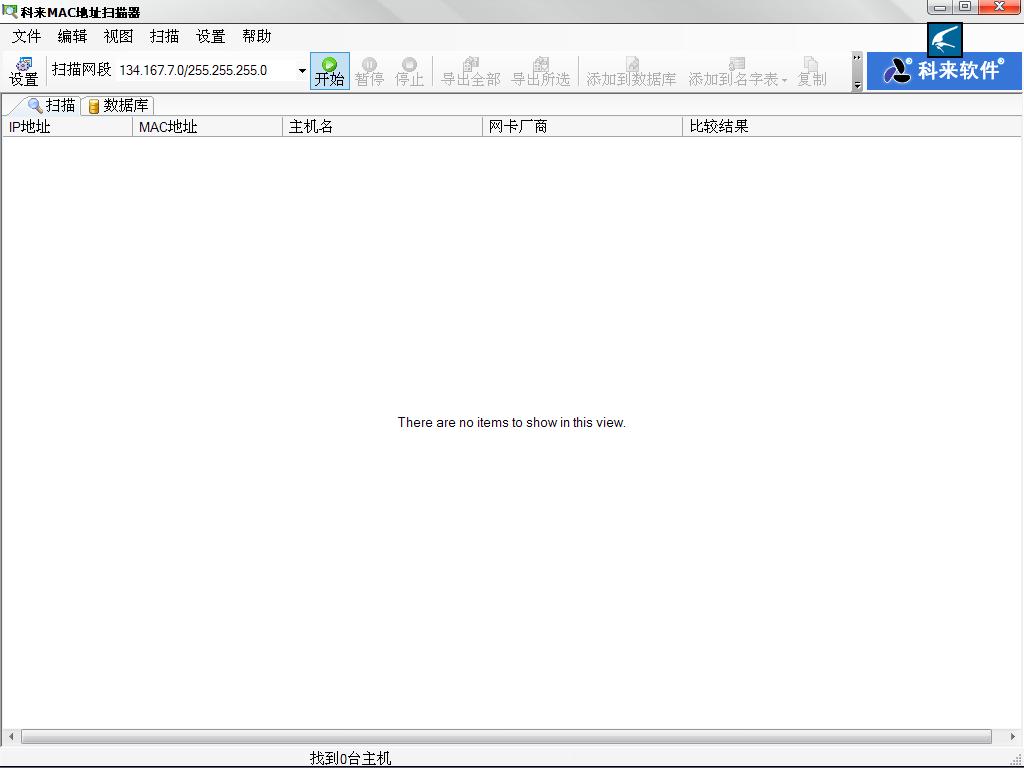Click the 科来软件 logo banner
1024x768 pixels.
tap(944, 71)
